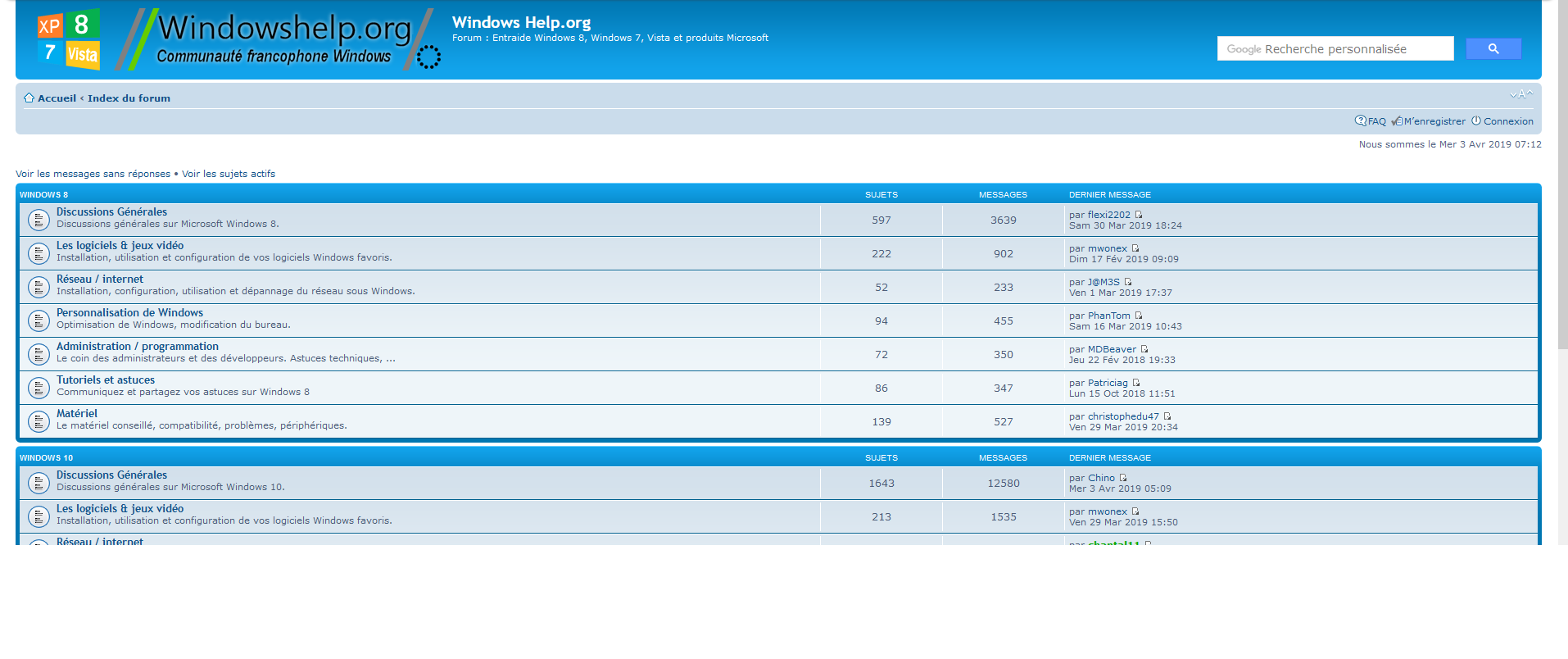The height and width of the screenshot is (659, 1568).
Task: View latest post icon in Dim 17 Fév row
Action: coord(1135,248)
